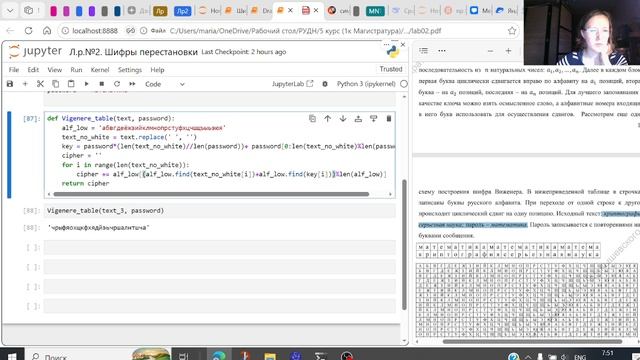Zoom in the PDF with the plus button
Screen dimensions: 640x360
(x=508, y=51)
